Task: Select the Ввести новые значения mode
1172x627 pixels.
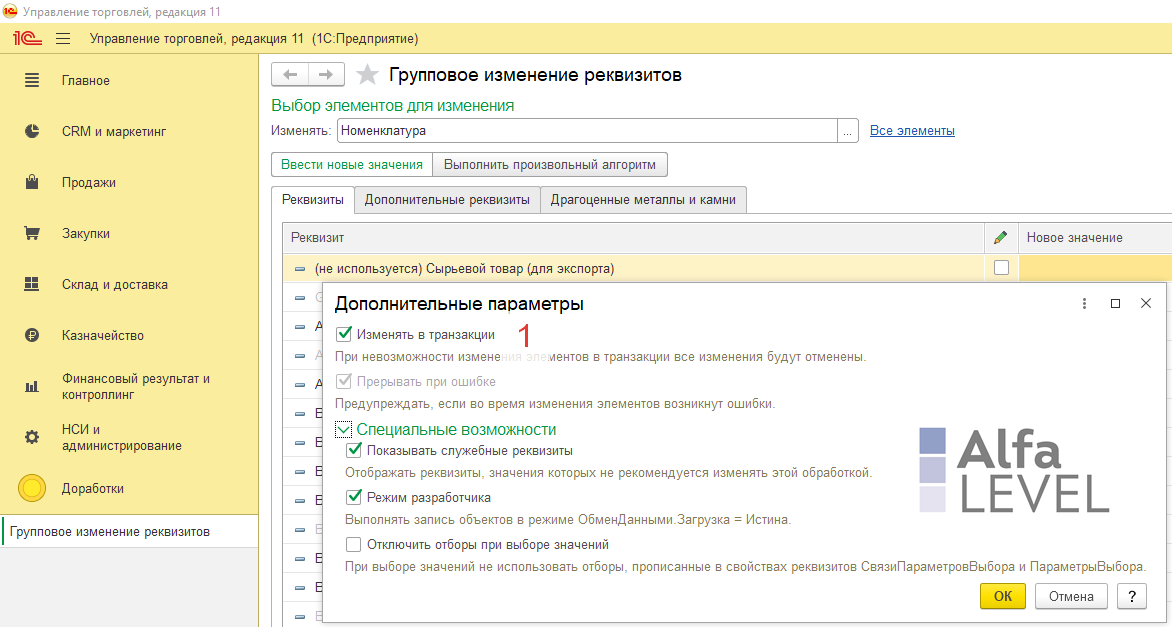Action: 352,164
